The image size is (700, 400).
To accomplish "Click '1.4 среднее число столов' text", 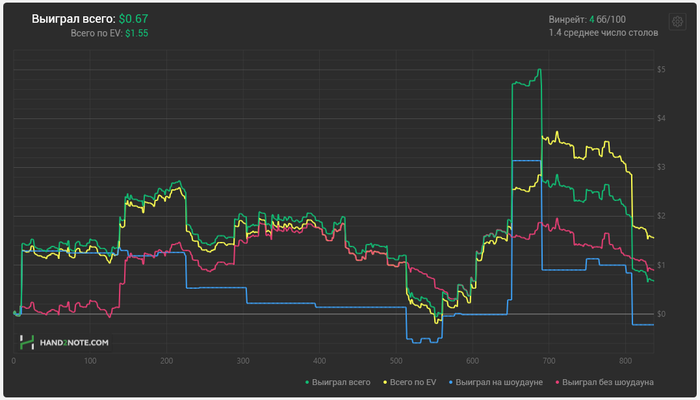I will tap(603, 33).
